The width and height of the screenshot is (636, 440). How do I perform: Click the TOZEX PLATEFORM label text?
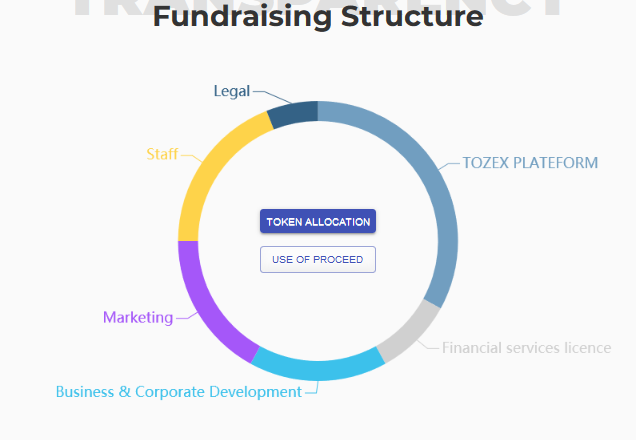pyautogui.click(x=530, y=163)
